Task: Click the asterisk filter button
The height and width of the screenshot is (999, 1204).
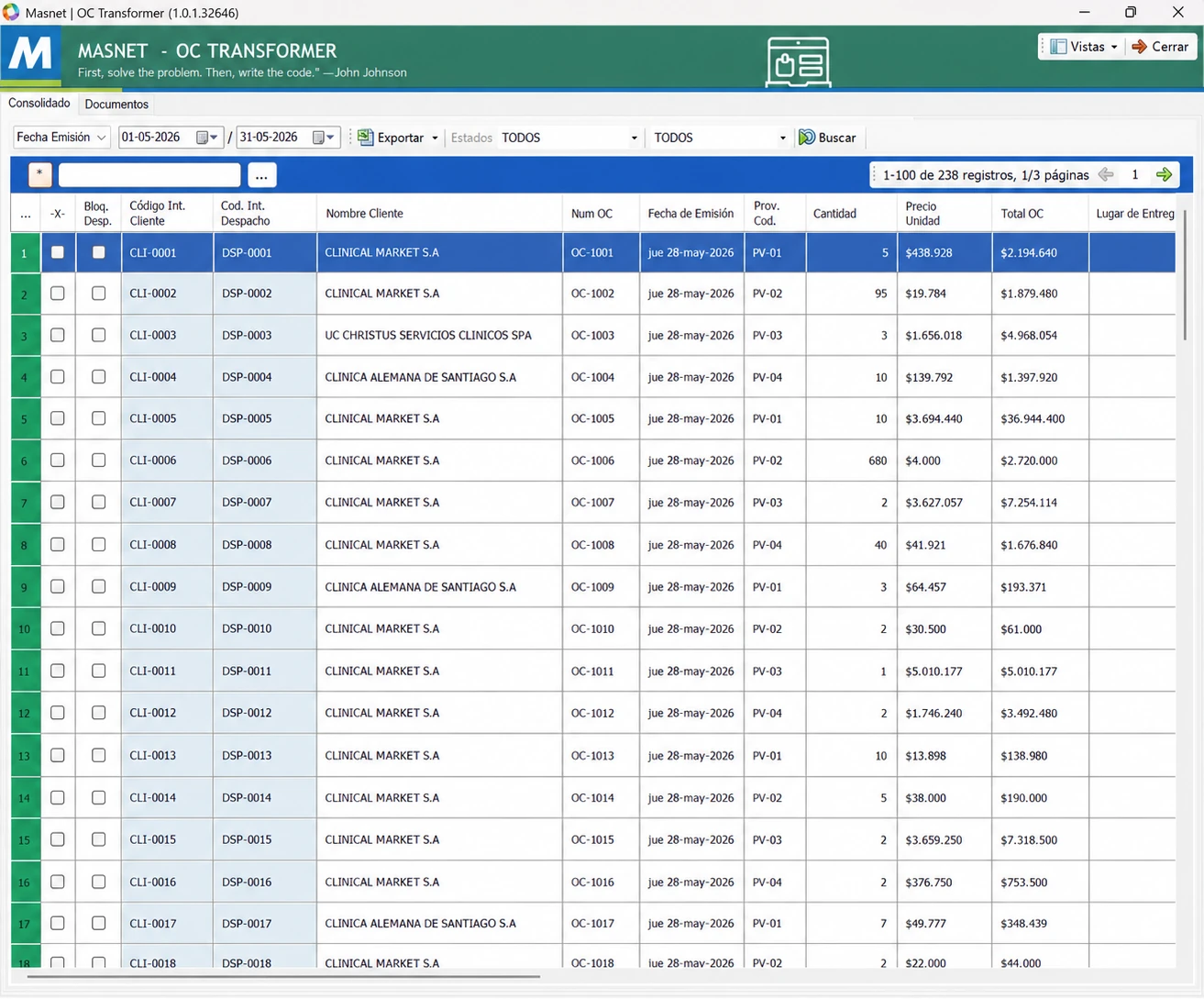Action: point(39,174)
